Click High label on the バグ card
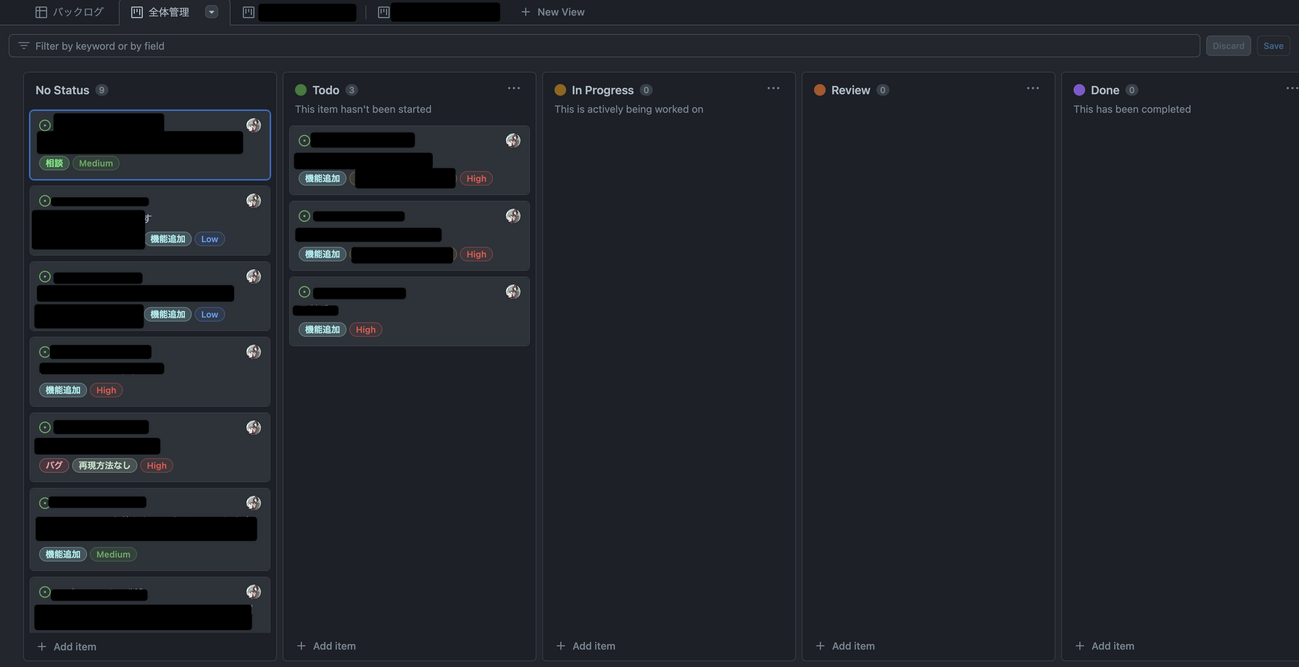Viewport: 1299px width, 667px height. [157, 465]
